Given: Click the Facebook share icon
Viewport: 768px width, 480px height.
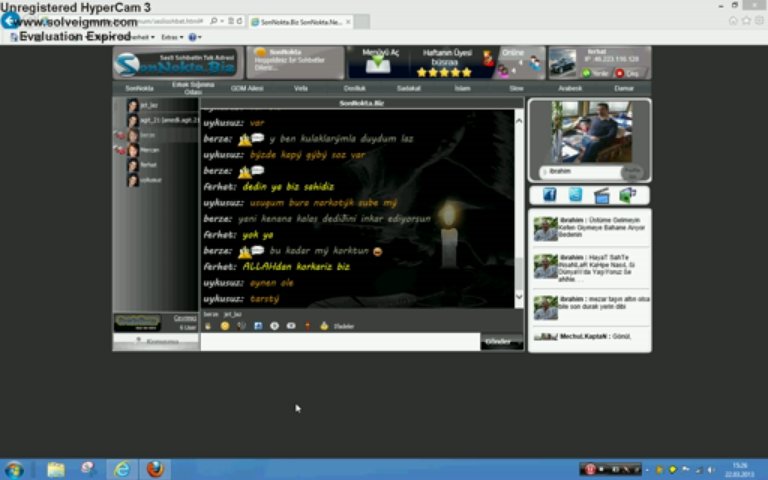Looking at the screenshot, I should (x=549, y=195).
